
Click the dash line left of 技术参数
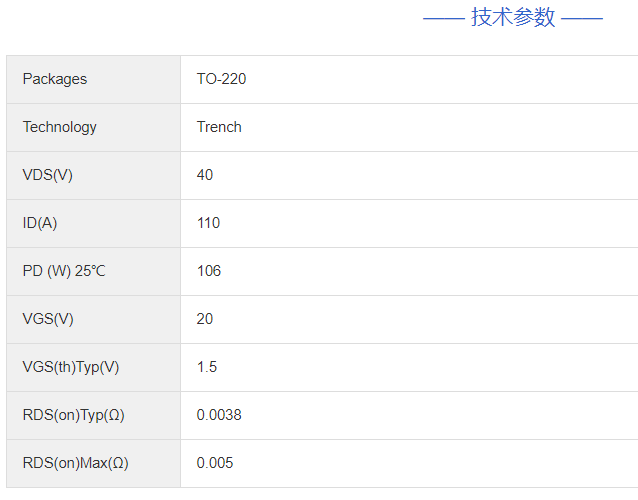tap(443, 18)
